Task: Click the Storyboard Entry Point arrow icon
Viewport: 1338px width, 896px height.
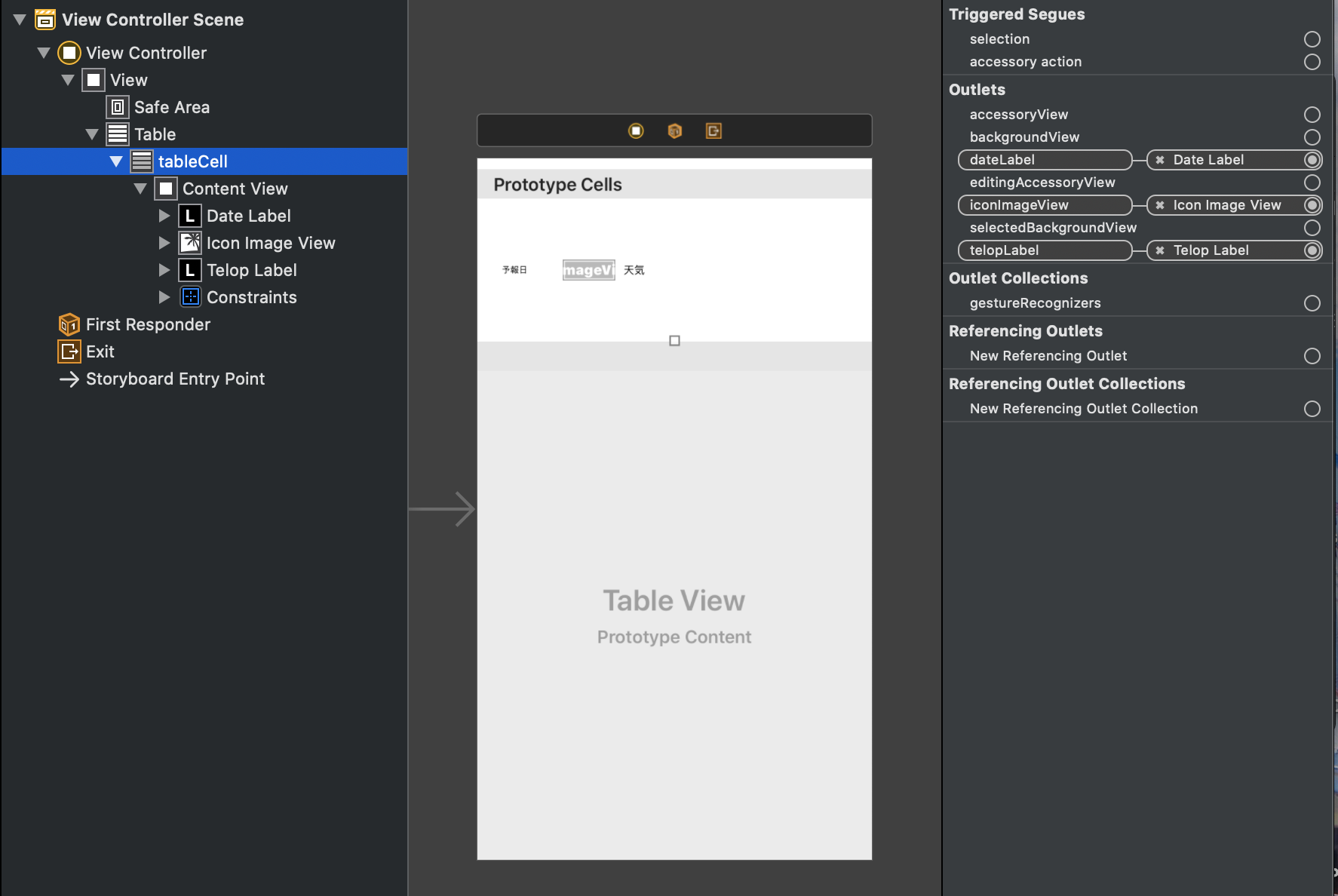Action: (x=69, y=379)
